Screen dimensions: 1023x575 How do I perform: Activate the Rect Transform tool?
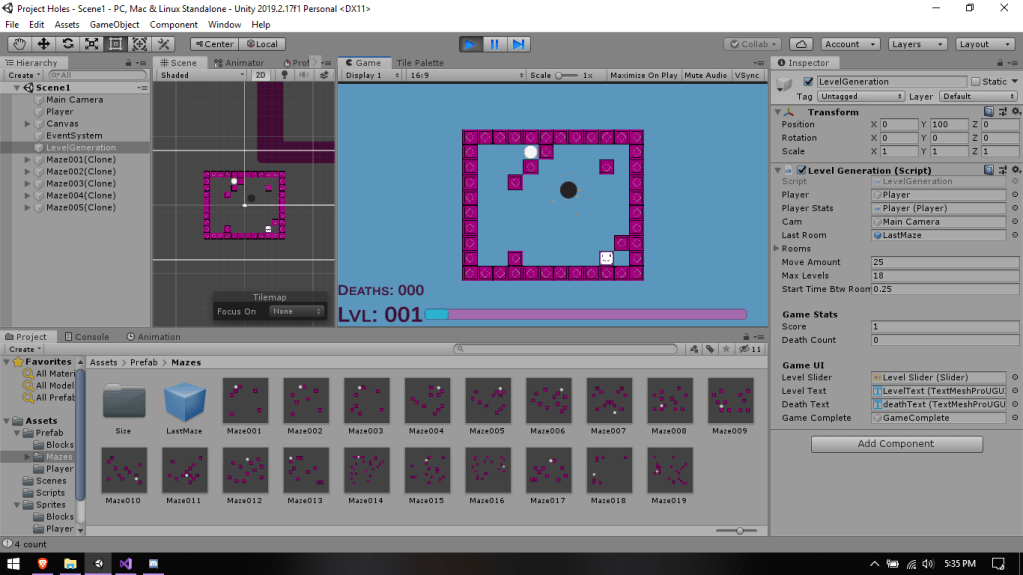(115, 44)
